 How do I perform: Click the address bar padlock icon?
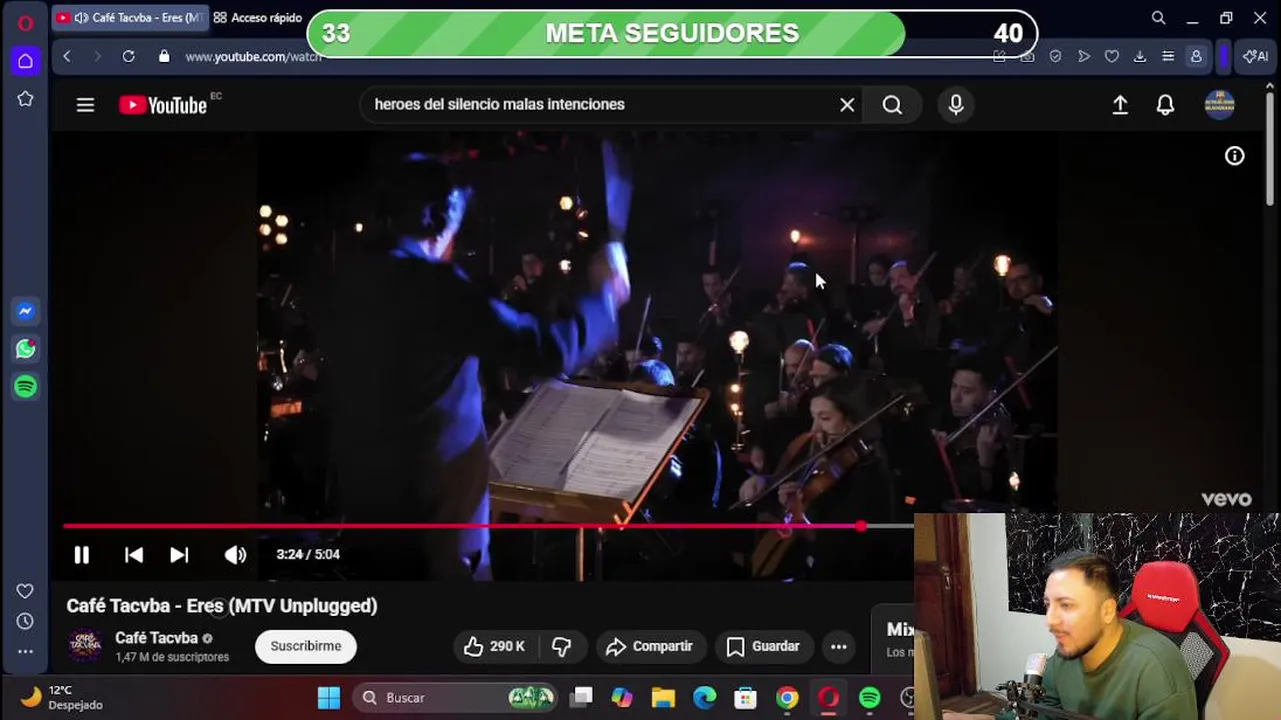click(x=164, y=57)
